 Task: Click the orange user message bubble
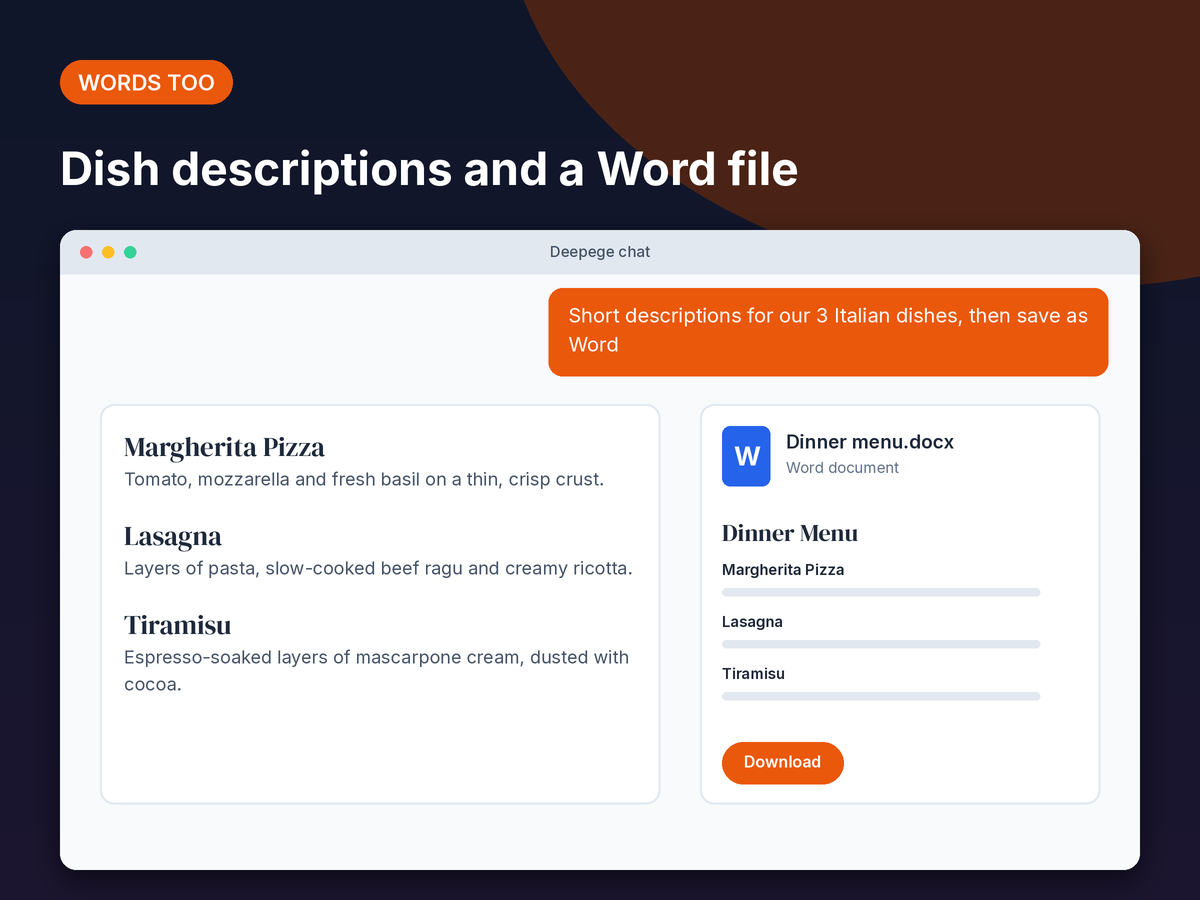tap(828, 332)
